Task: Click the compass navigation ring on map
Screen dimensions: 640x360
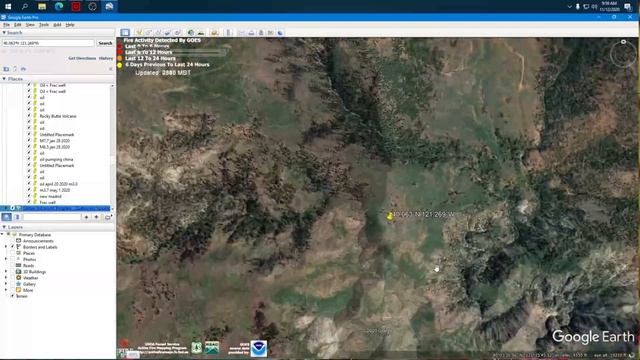Action: click(x=623, y=53)
